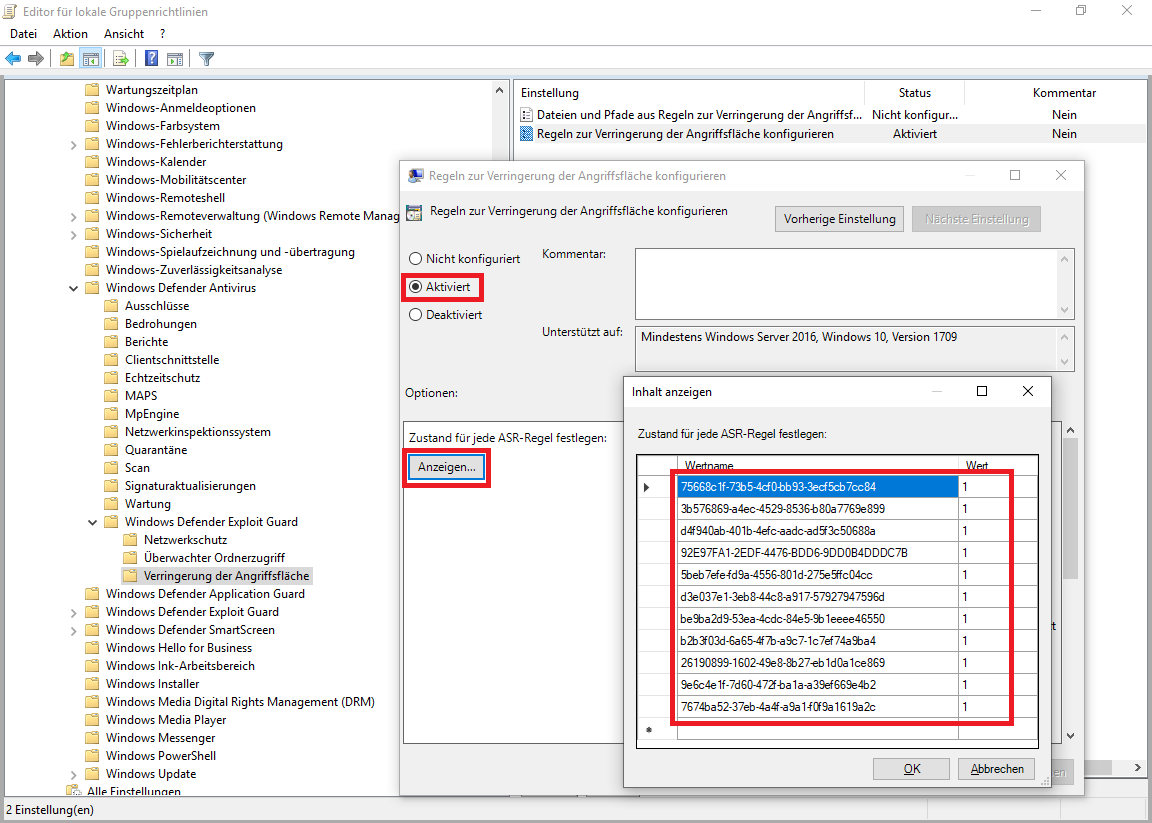Click the options panel's scroll-down arrow

tap(1070, 735)
